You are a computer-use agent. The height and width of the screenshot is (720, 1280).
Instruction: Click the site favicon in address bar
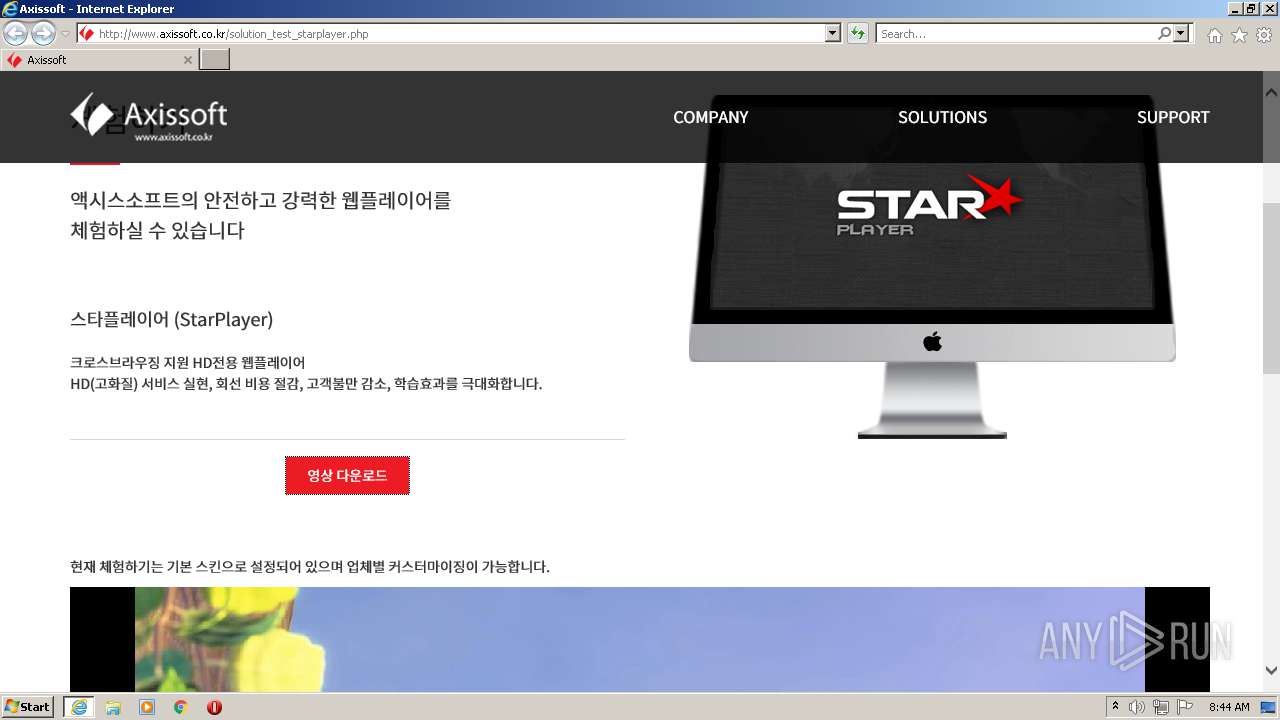point(87,34)
